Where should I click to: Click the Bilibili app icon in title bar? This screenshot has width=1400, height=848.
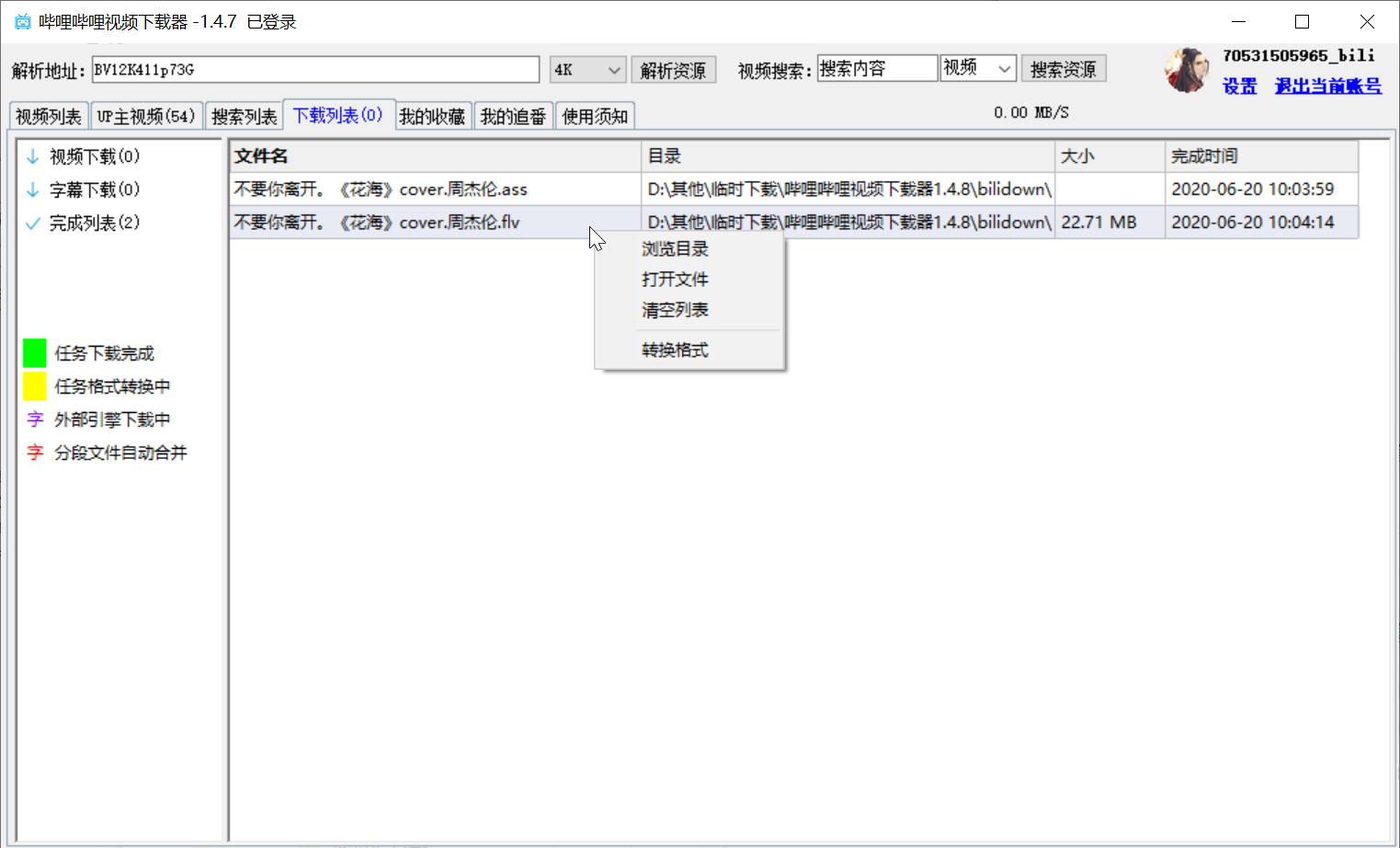(x=22, y=21)
